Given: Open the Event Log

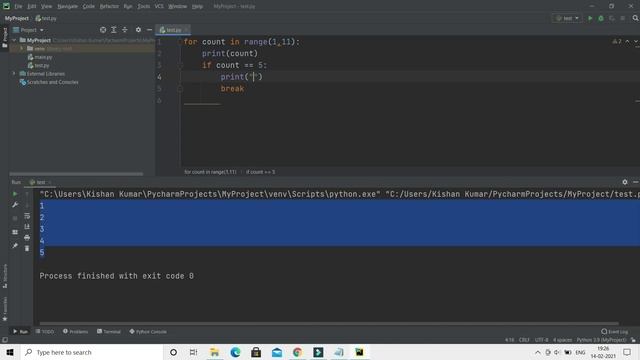Looking at the screenshot, I should [615, 331].
